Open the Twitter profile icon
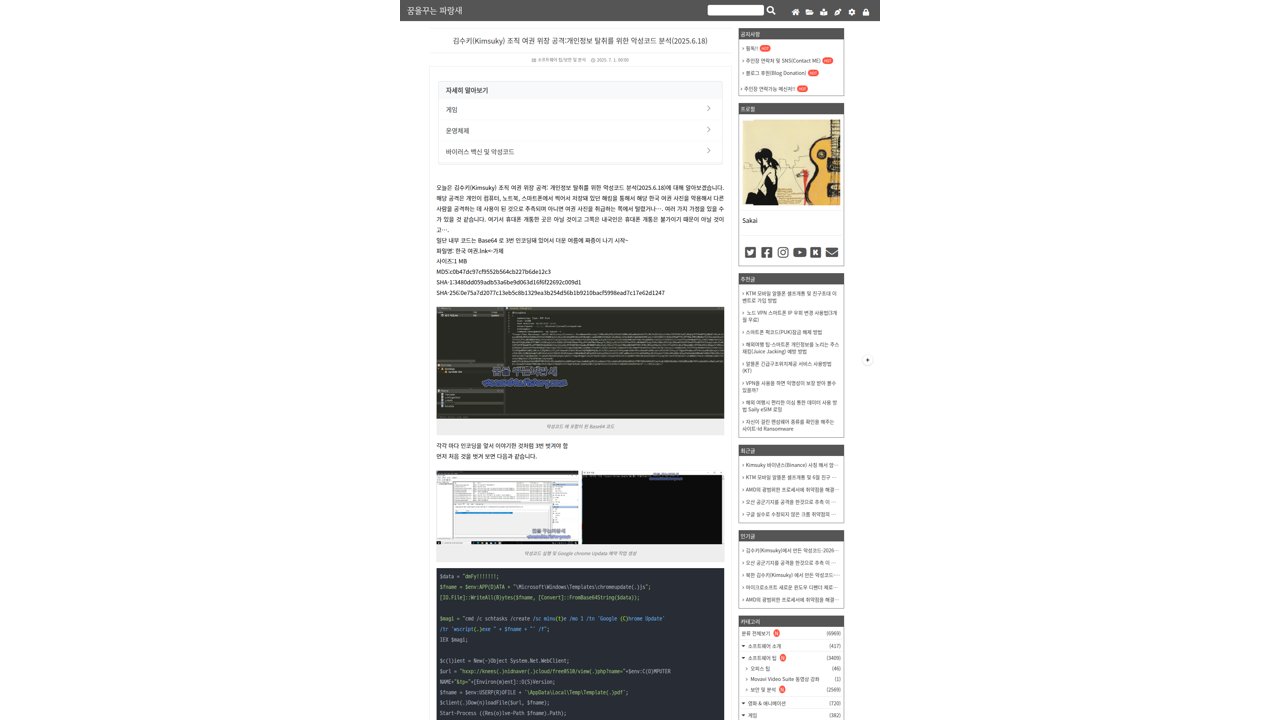This screenshot has width=1280, height=720. [x=750, y=252]
